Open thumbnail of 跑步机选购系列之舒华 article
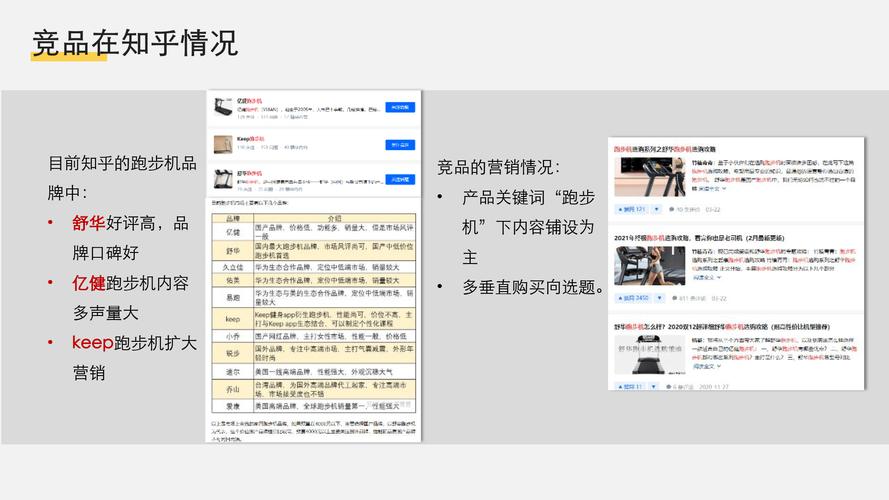This screenshot has height=500, width=889. pyautogui.click(x=650, y=177)
